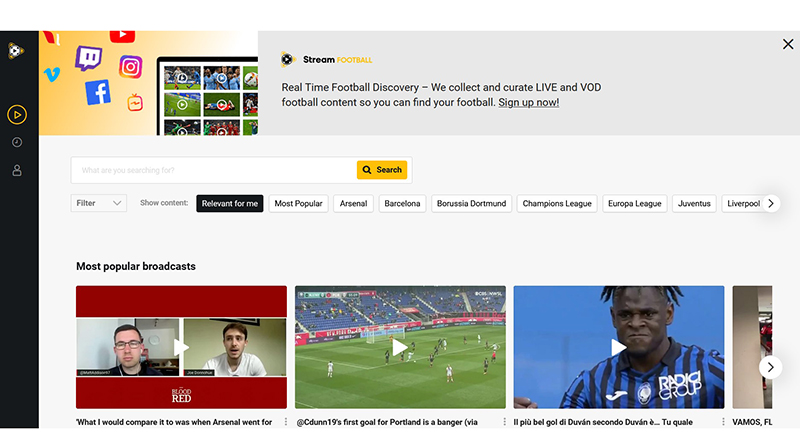The image size is (800, 445).
Task: Show more filter chips with right arrow
Action: pos(771,204)
